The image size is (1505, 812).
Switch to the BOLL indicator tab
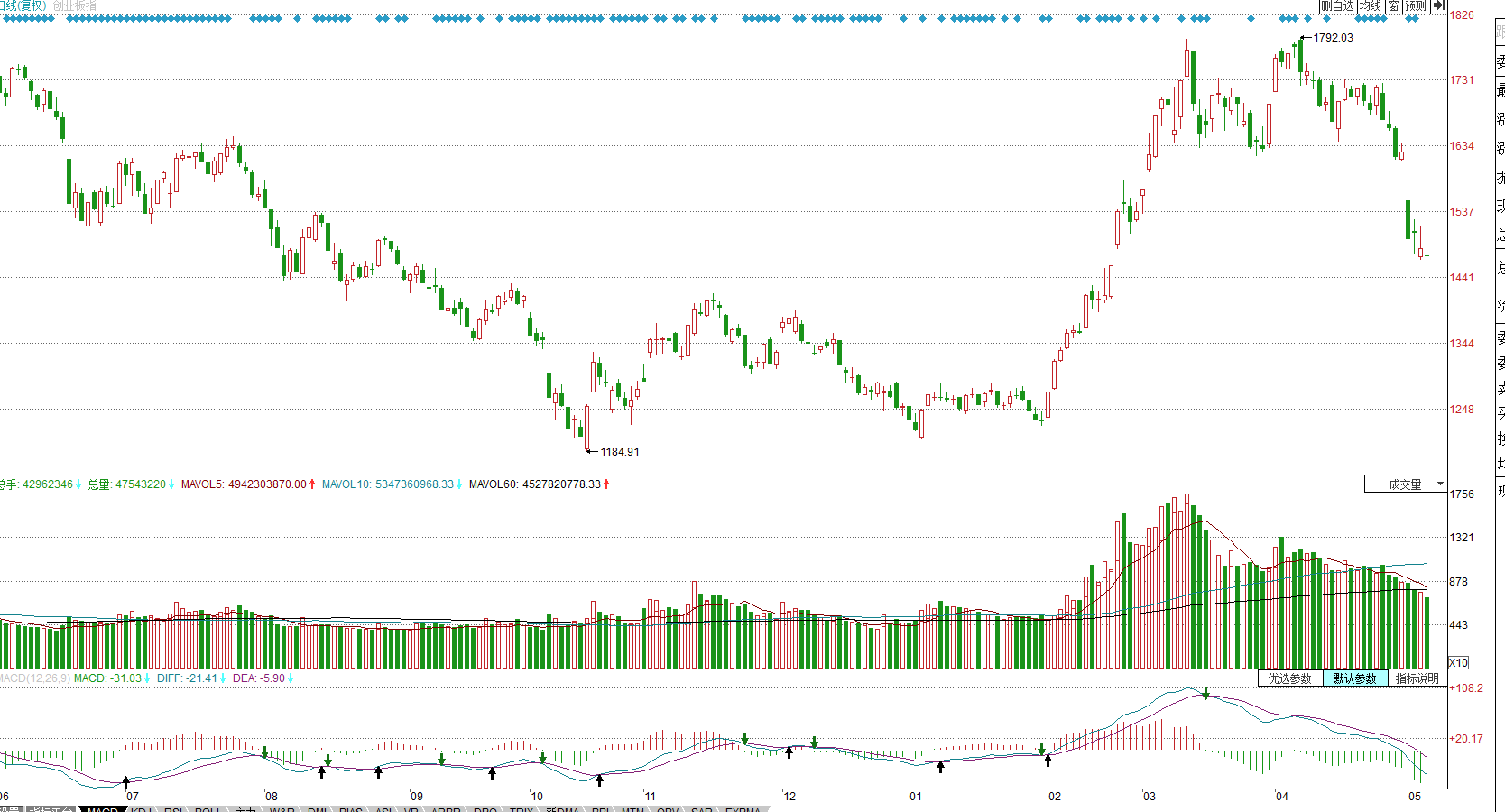point(208,809)
